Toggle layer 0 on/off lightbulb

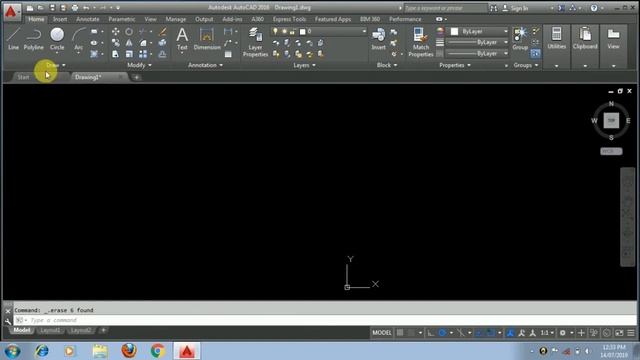click(x=276, y=31)
